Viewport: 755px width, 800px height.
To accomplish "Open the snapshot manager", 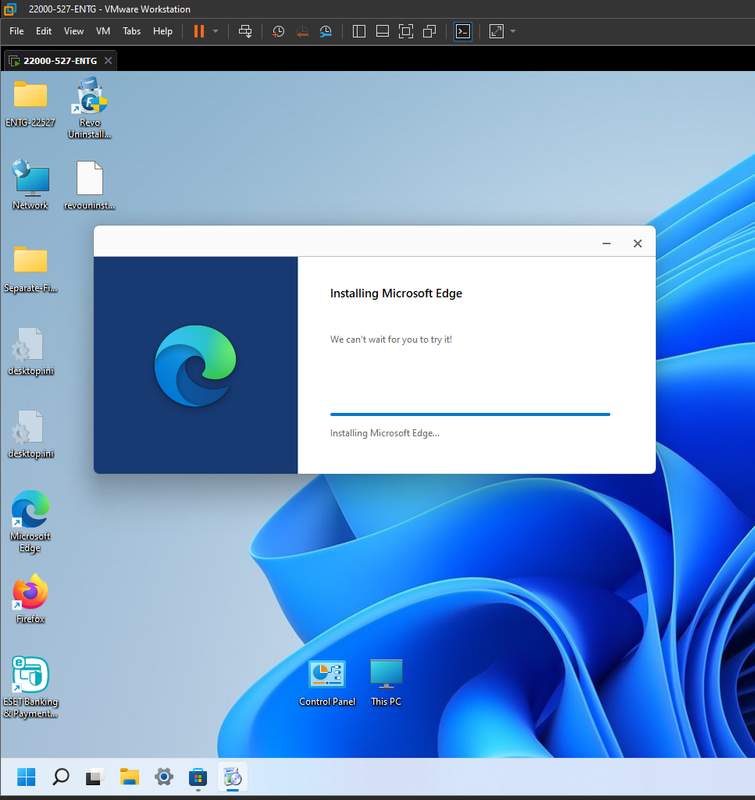I will tap(325, 32).
